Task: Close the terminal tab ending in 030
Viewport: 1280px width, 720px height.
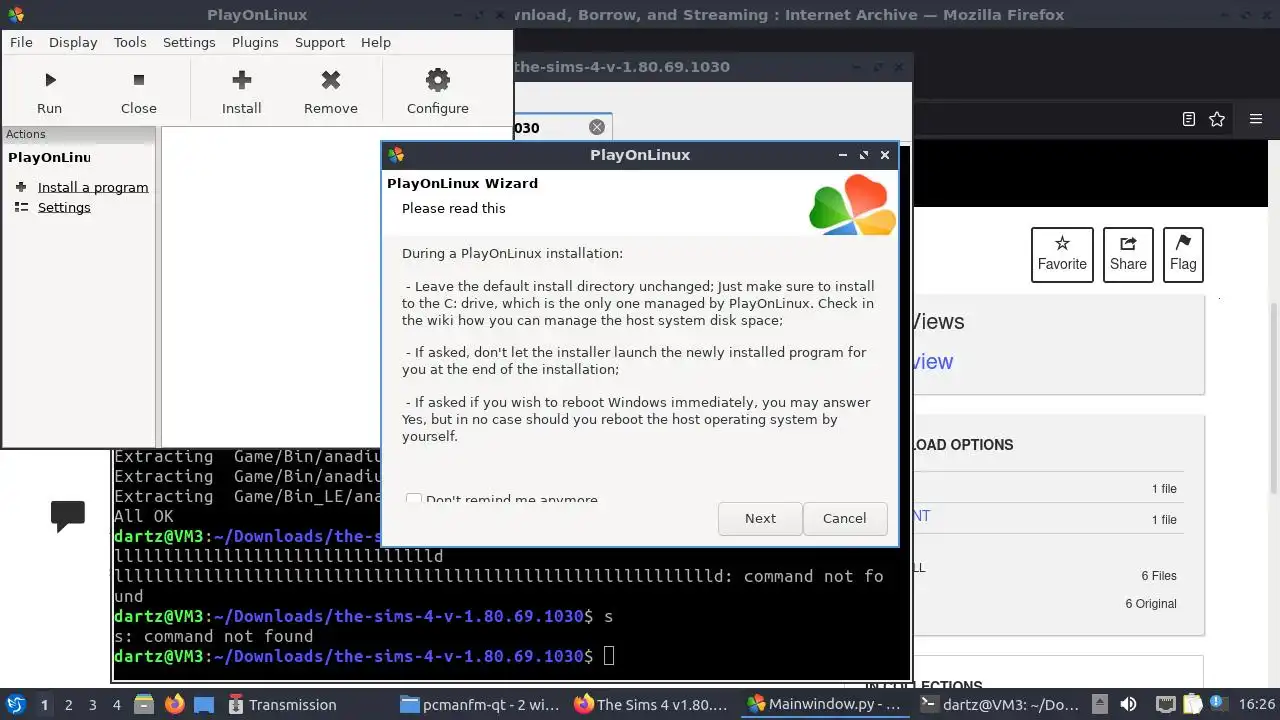Action: point(597,127)
